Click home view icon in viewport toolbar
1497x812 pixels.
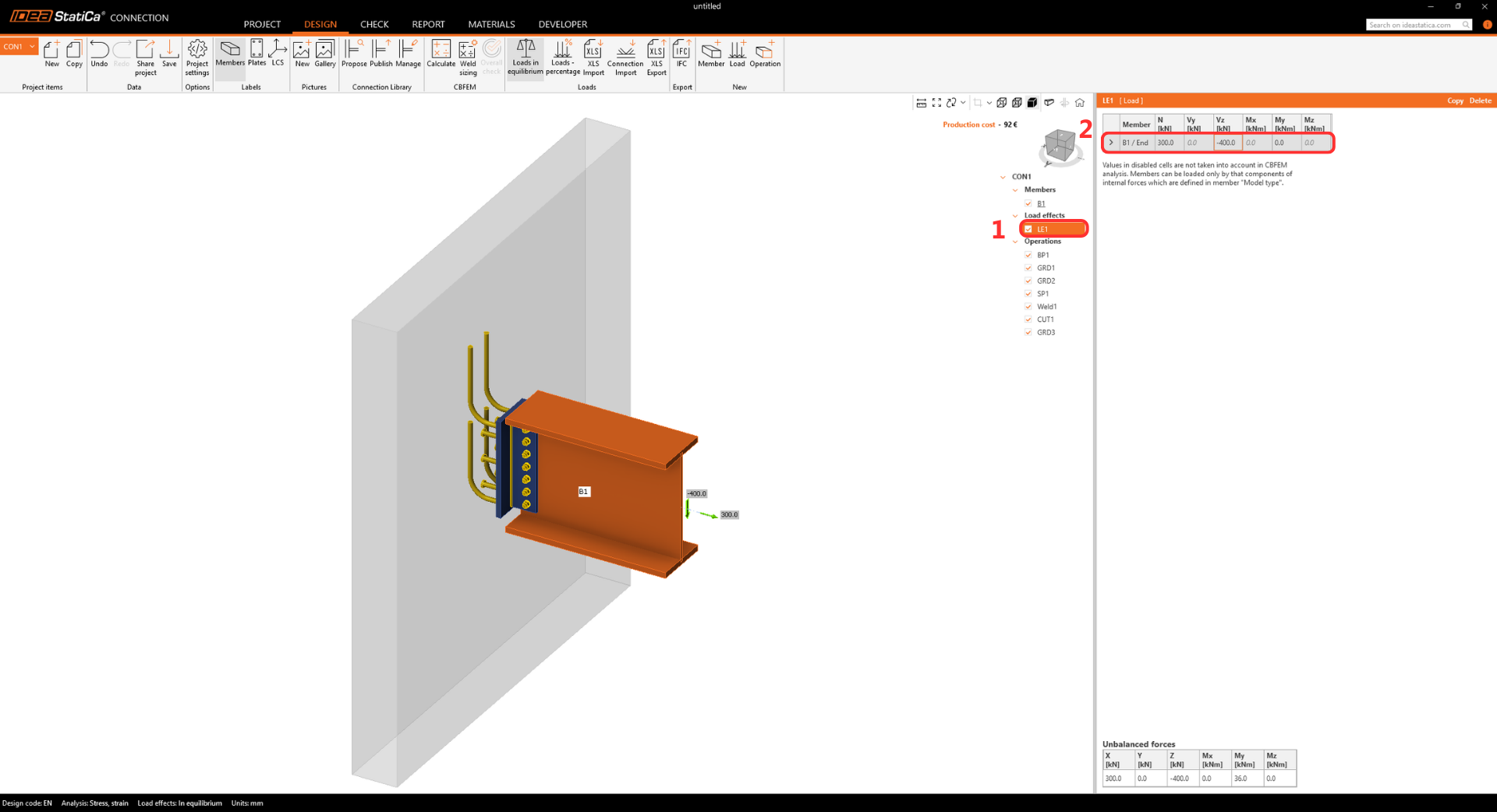(x=1080, y=103)
